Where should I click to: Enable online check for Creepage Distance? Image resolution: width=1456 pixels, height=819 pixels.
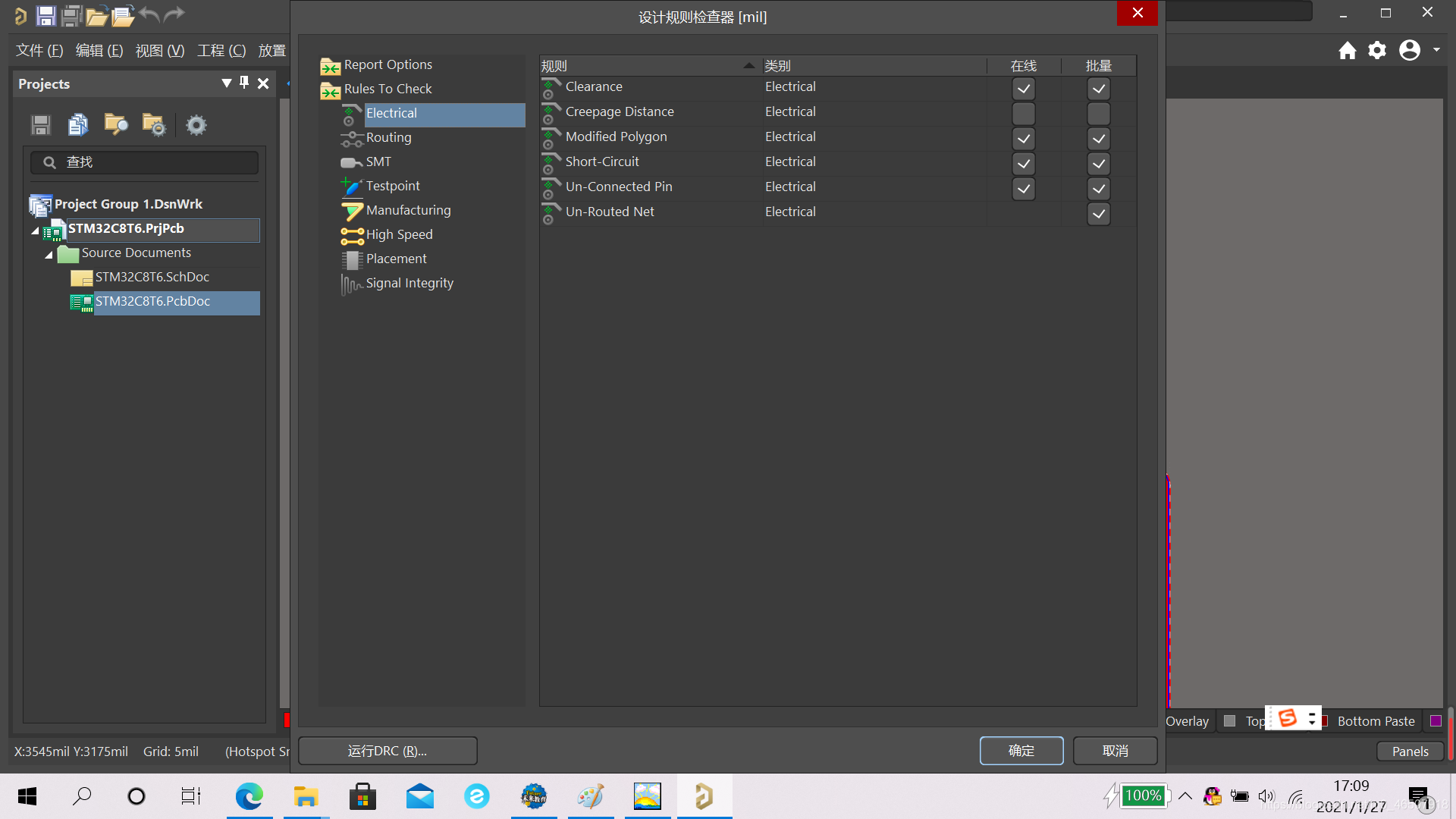[x=1023, y=114]
